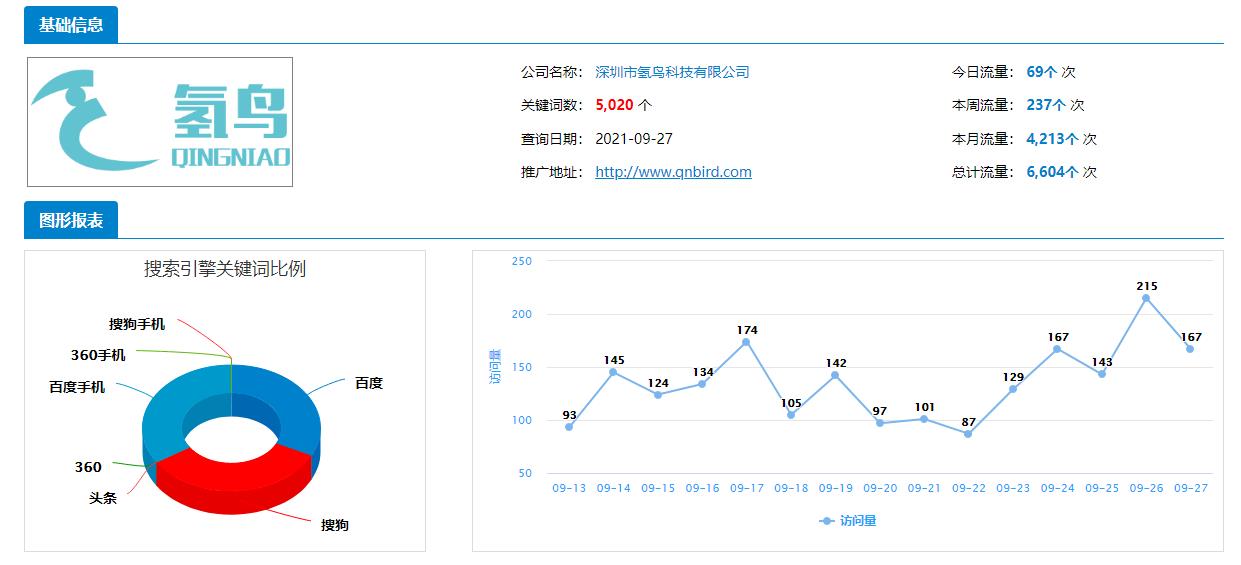This screenshot has height=565, width=1241.
Task: Click the x-axis label 09-13
Action: click(x=569, y=489)
